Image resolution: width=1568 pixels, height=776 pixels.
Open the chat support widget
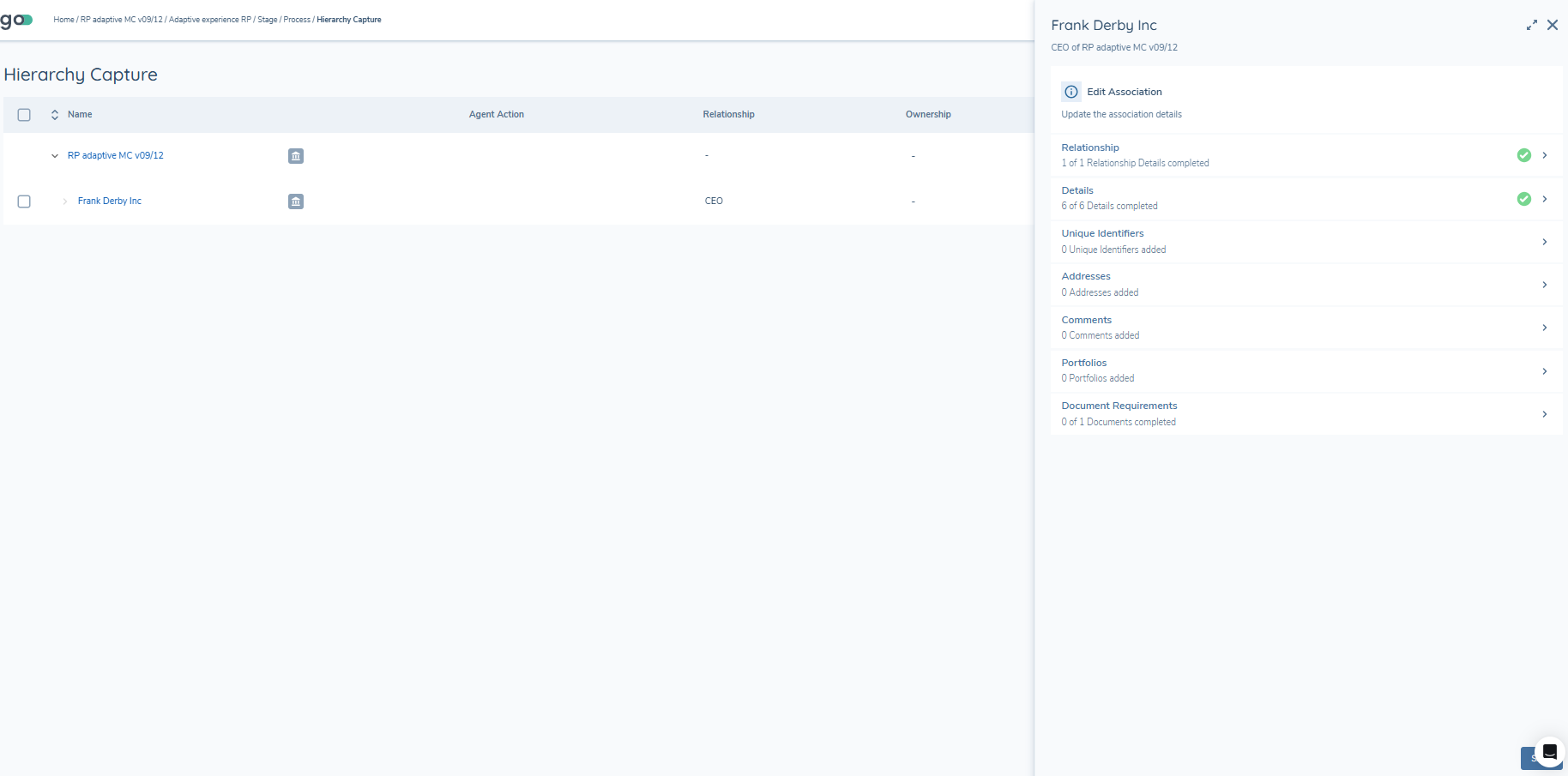[x=1549, y=752]
